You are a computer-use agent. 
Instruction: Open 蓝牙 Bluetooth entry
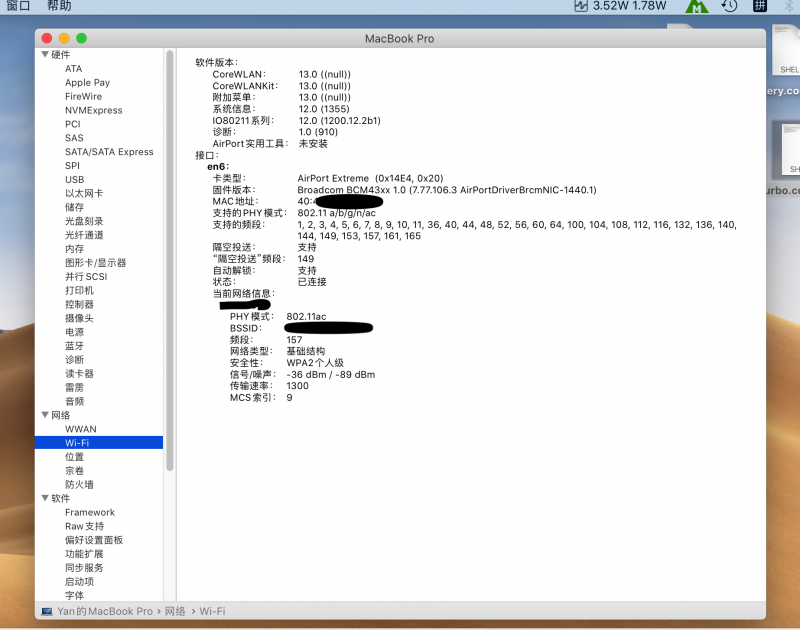74,346
